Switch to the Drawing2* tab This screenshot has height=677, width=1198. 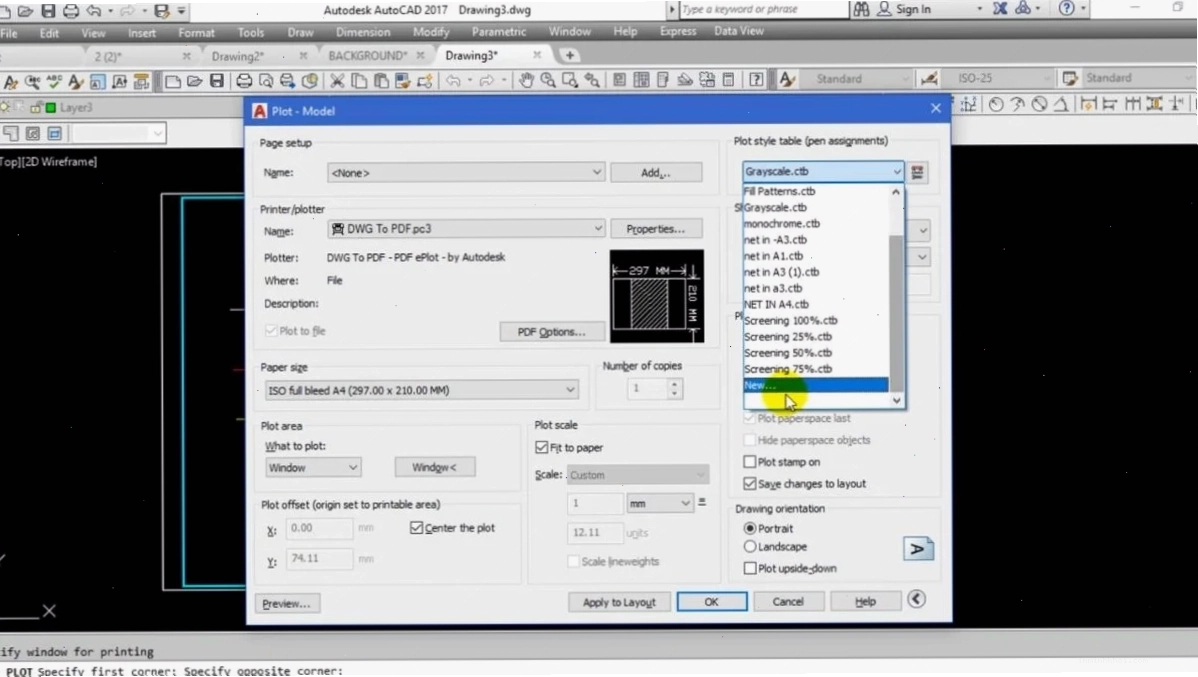(x=238, y=56)
